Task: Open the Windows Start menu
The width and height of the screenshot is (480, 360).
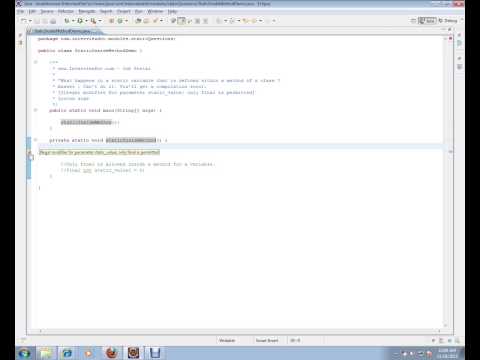Action: [x=24, y=353]
